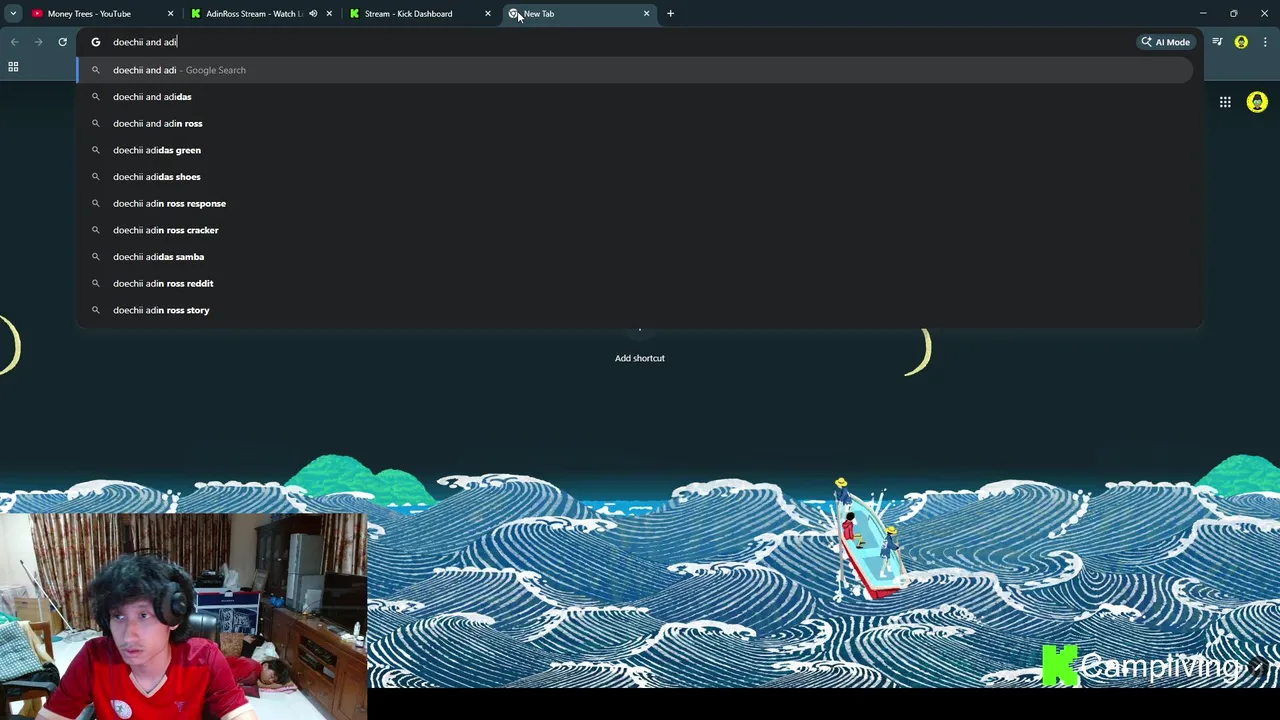Select suggestion 'doechii and adidas'
This screenshot has height=720, width=1280.
635,97
